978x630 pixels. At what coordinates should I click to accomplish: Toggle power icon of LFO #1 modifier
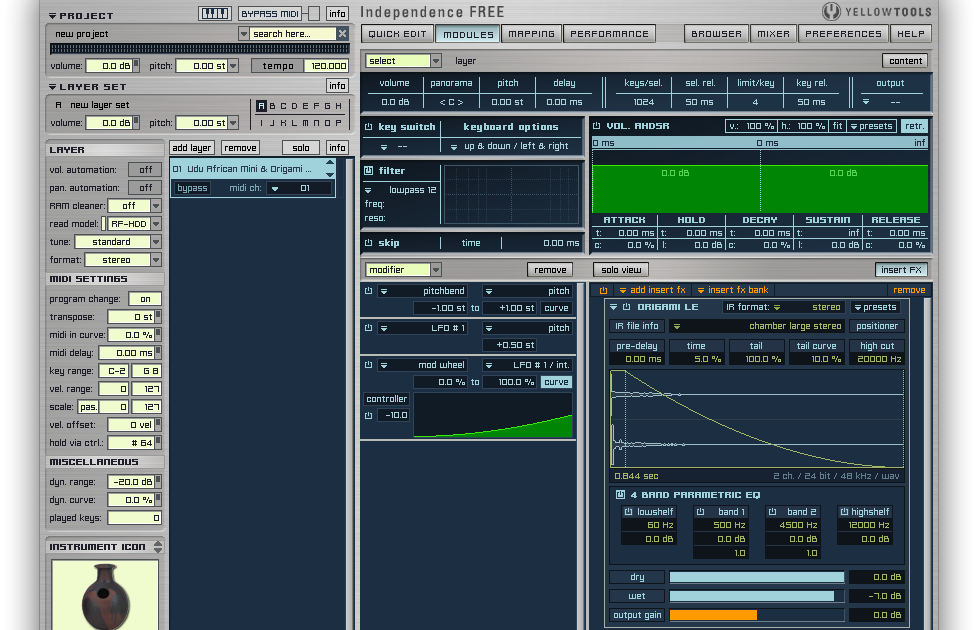point(369,327)
